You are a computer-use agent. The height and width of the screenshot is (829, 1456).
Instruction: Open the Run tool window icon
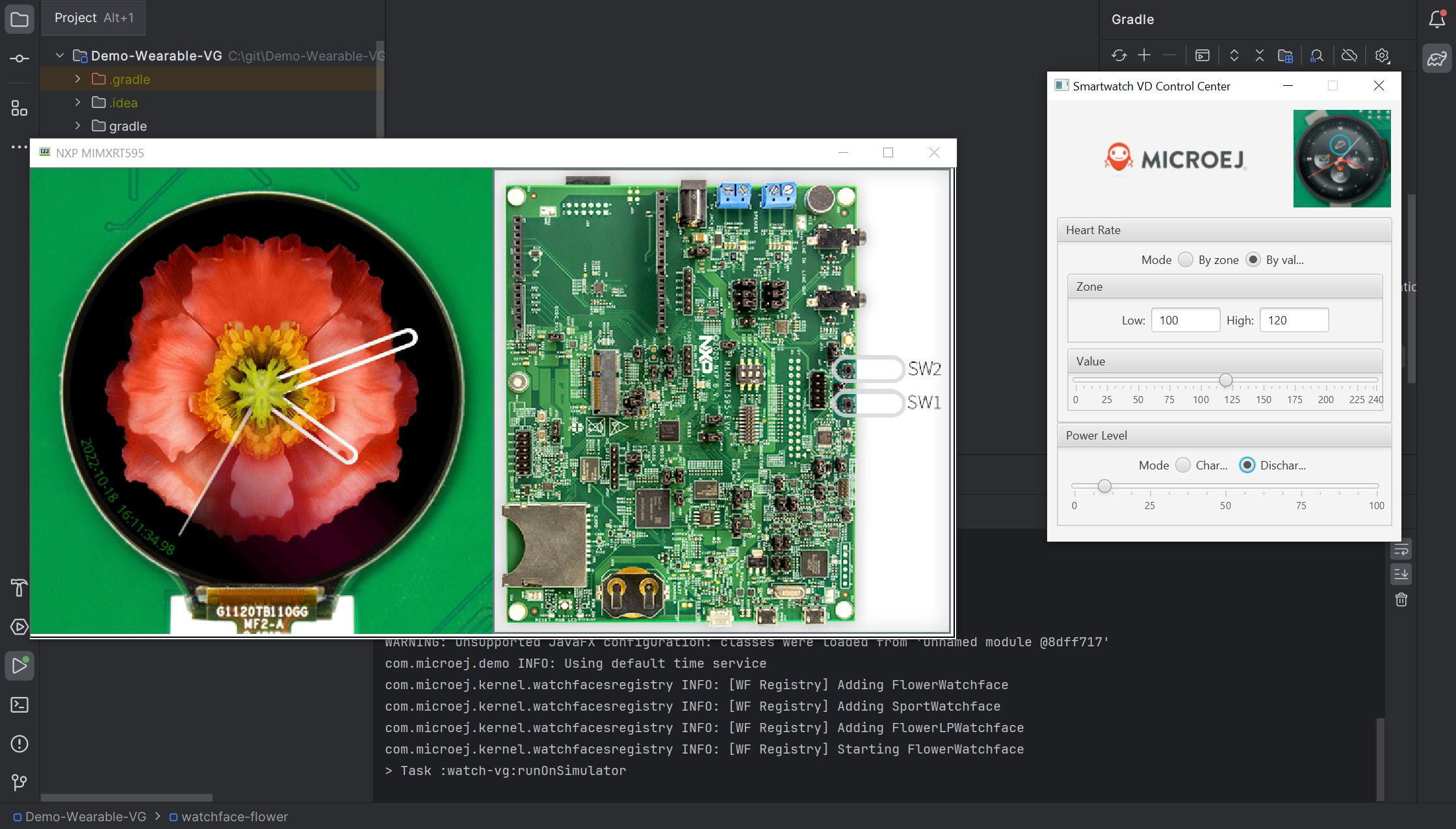(x=19, y=666)
